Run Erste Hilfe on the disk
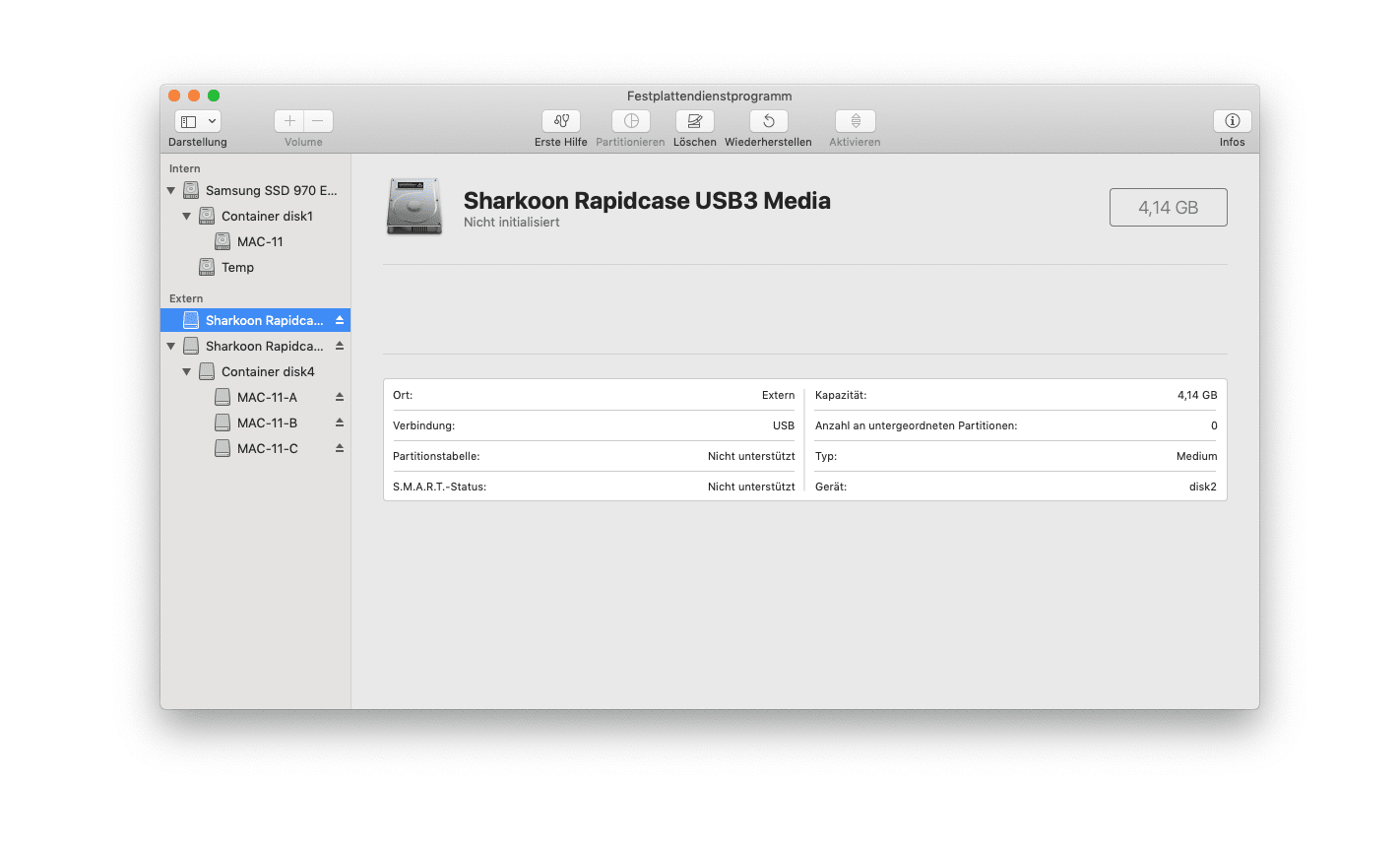Viewport: 1400px width, 845px height. 561,121
